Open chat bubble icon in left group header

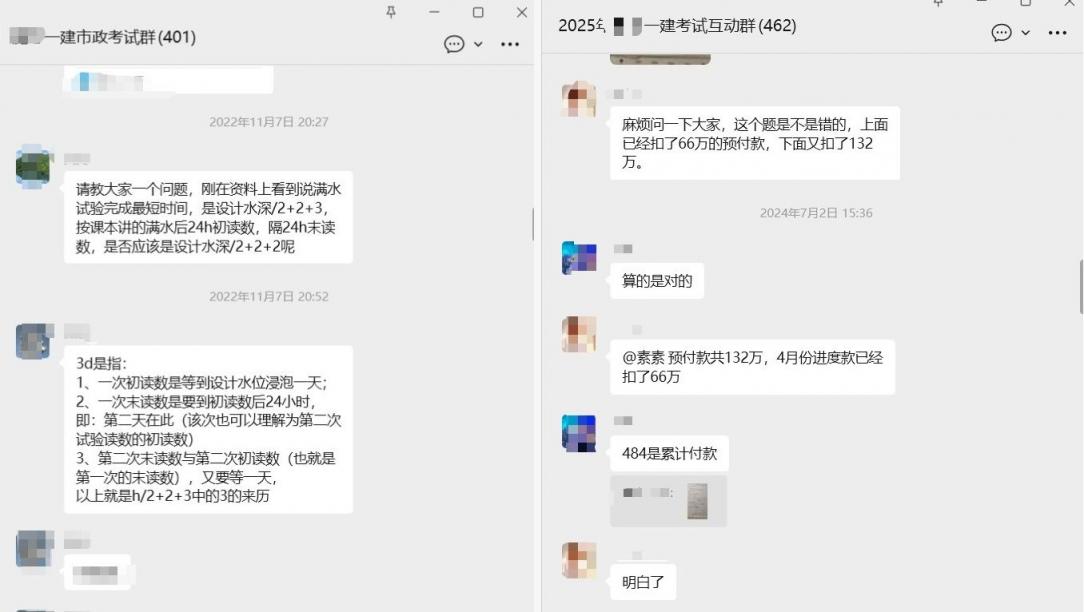[454, 44]
